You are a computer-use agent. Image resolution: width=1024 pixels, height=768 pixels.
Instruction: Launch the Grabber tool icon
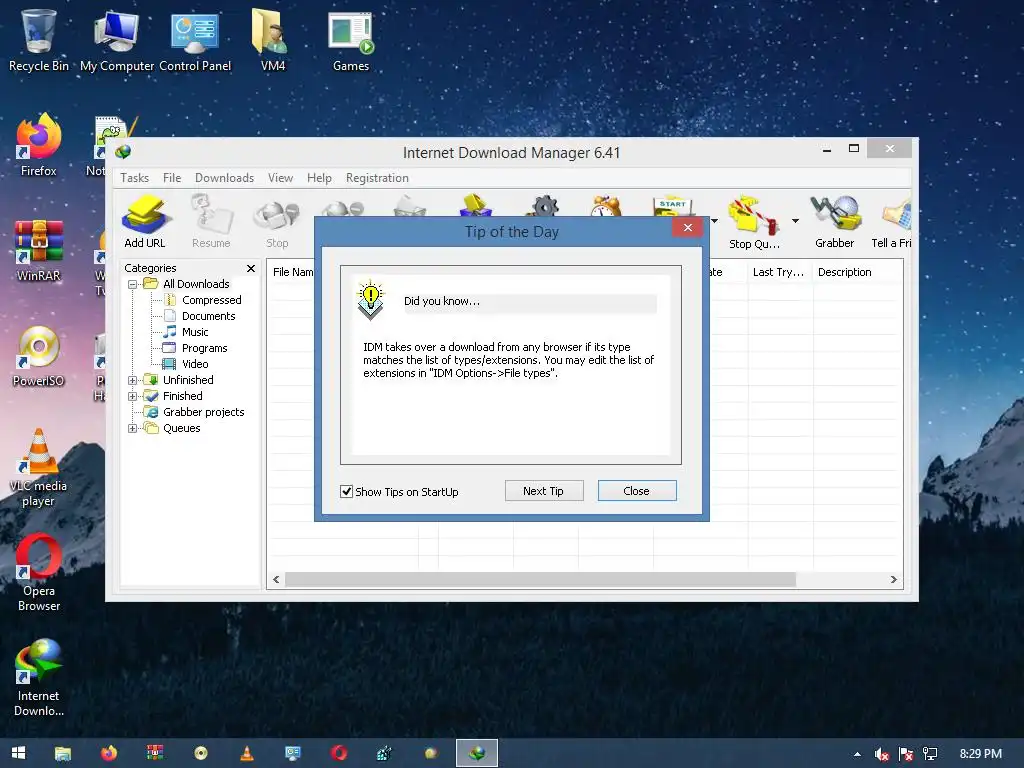pos(835,214)
